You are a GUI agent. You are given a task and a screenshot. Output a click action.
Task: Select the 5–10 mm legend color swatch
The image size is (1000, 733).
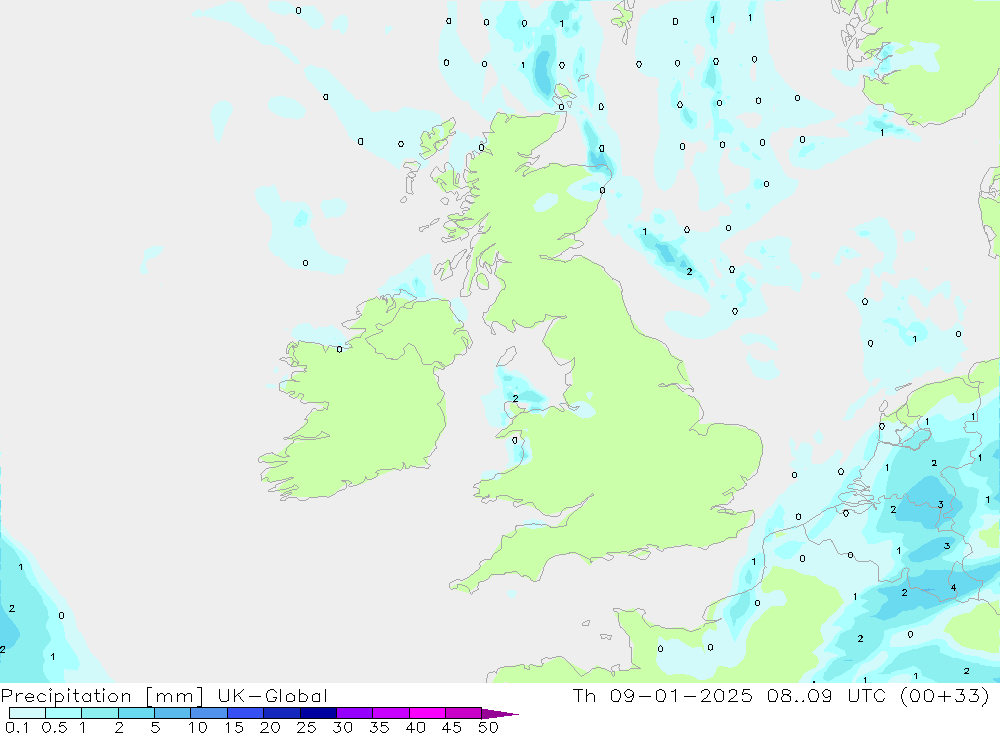[173, 713]
